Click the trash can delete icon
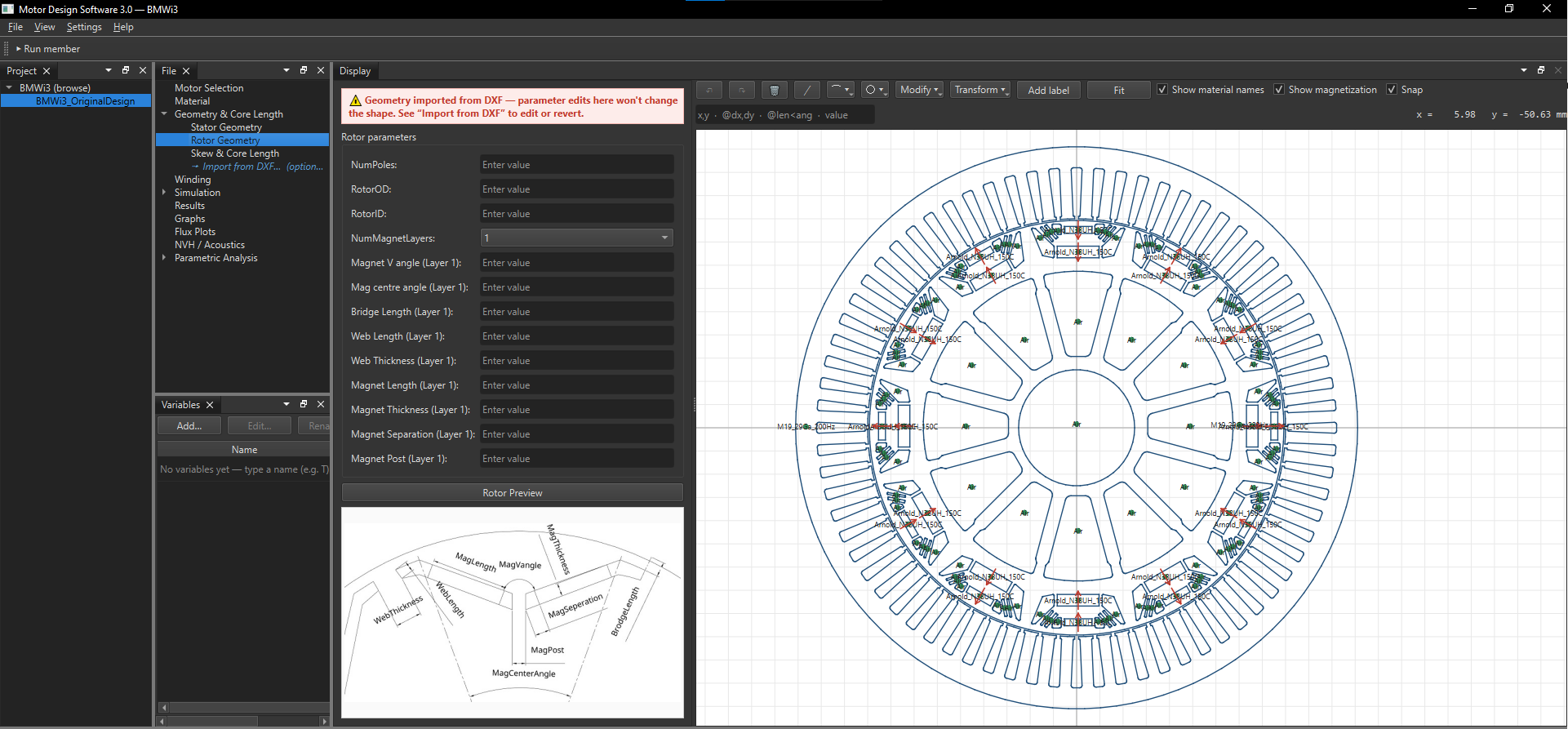The height and width of the screenshot is (729, 1568). click(775, 90)
